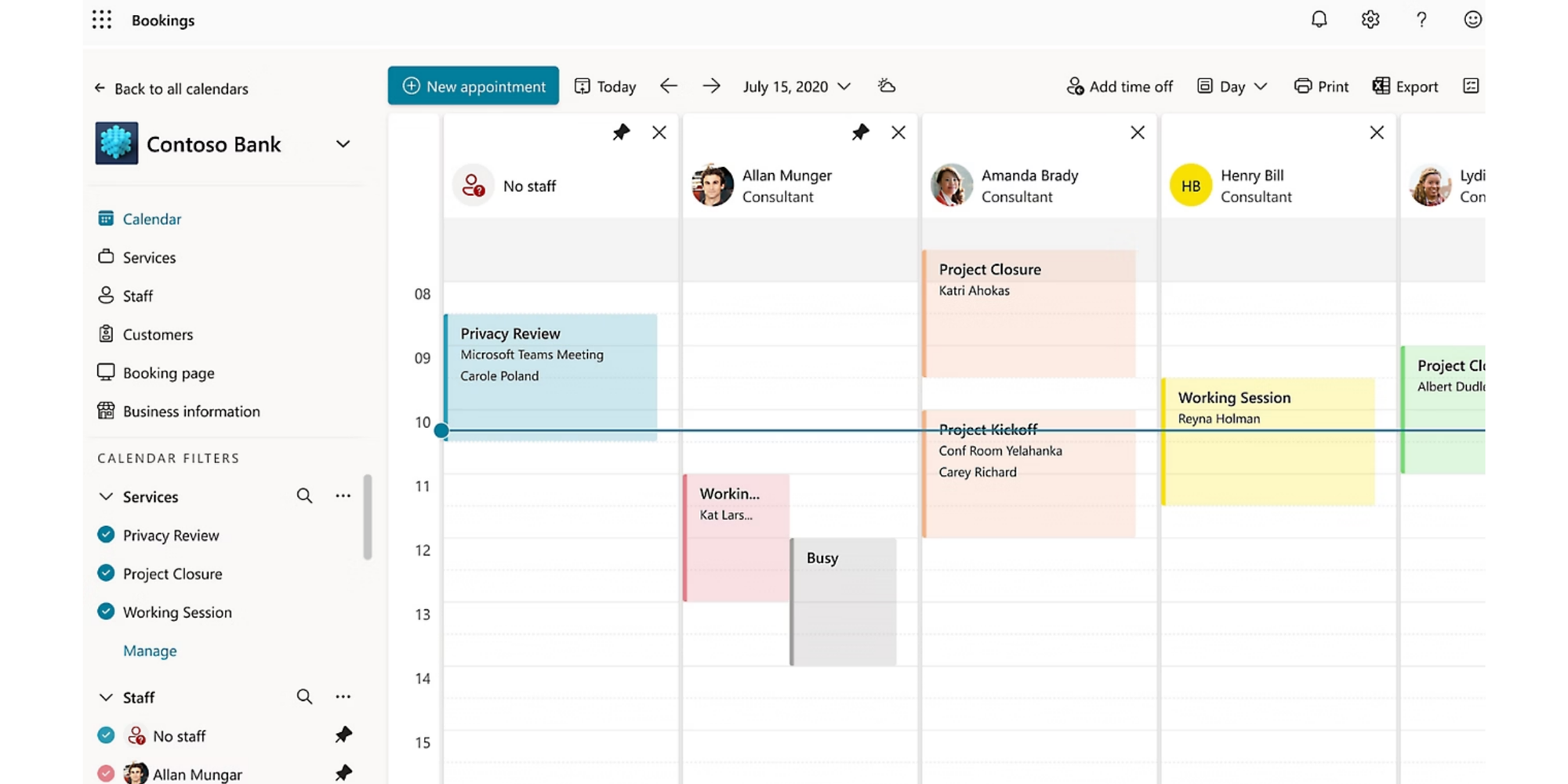Open Business information in sidebar

179,411
